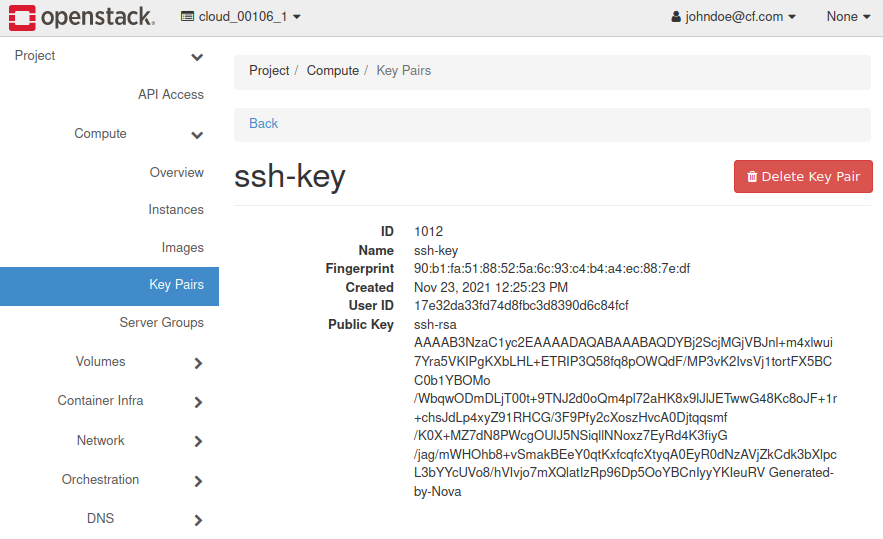This screenshot has width=883, height=539.
Task: Expand the Orchestration section arrow
Action: [x=198, y=481]
